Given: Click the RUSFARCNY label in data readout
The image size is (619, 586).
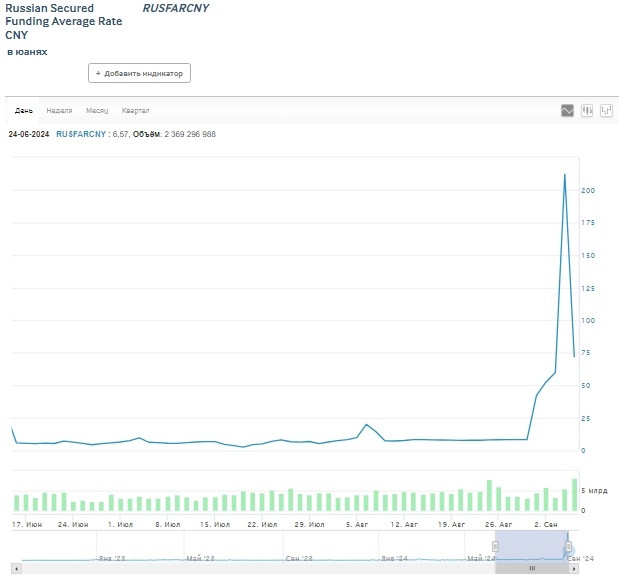Looking at the screenshot, I should pyautogui.click(x=81, y=134).
